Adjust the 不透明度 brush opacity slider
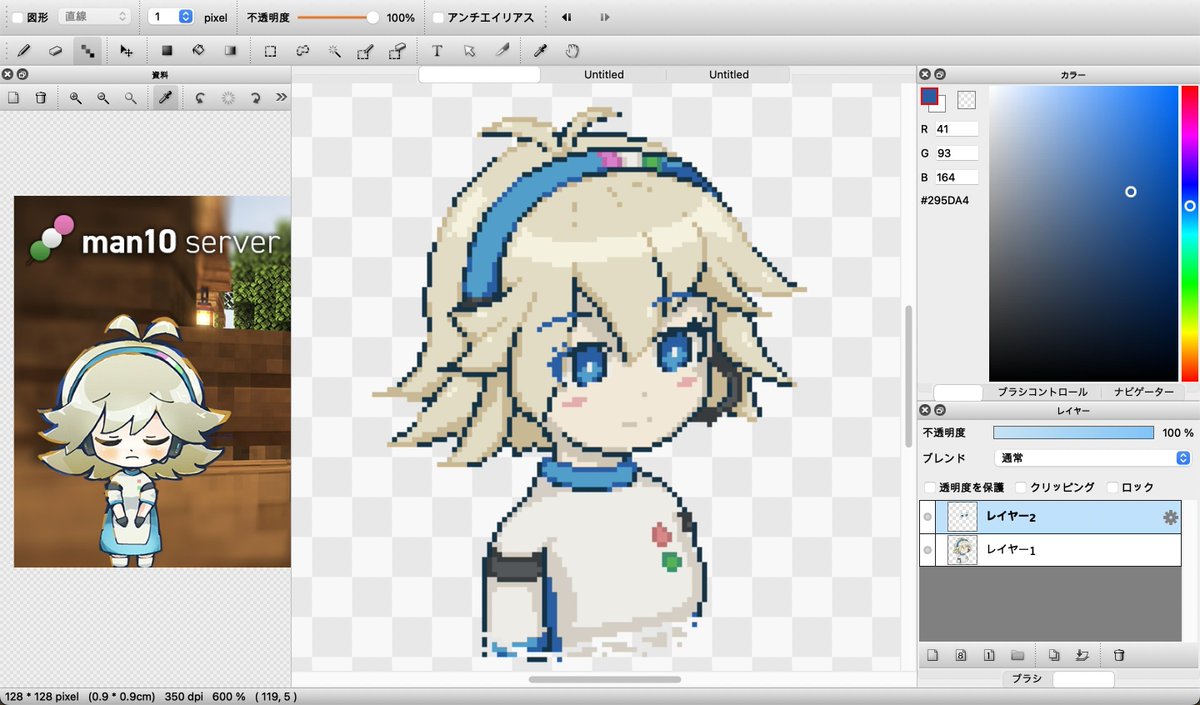The width and height of the screenshot is (1200, 705). (x=339, y=17)
